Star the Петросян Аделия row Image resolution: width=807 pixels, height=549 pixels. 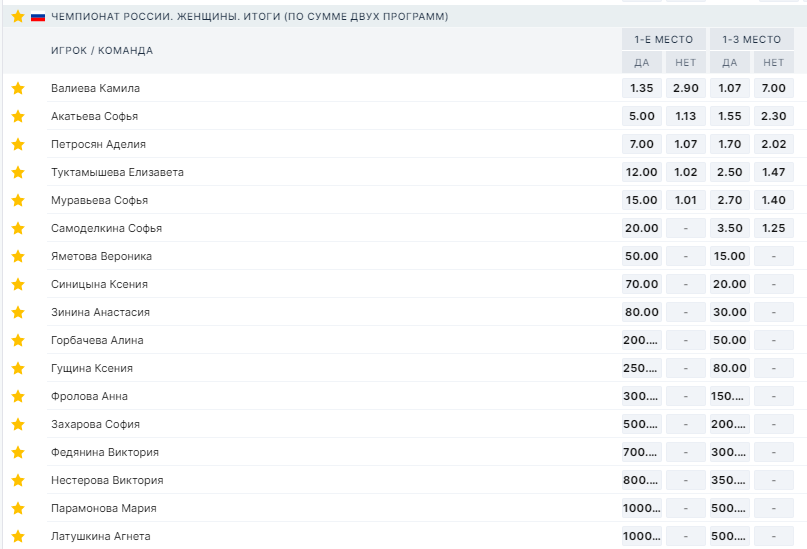pyautogui.click(x=17, y=144)
